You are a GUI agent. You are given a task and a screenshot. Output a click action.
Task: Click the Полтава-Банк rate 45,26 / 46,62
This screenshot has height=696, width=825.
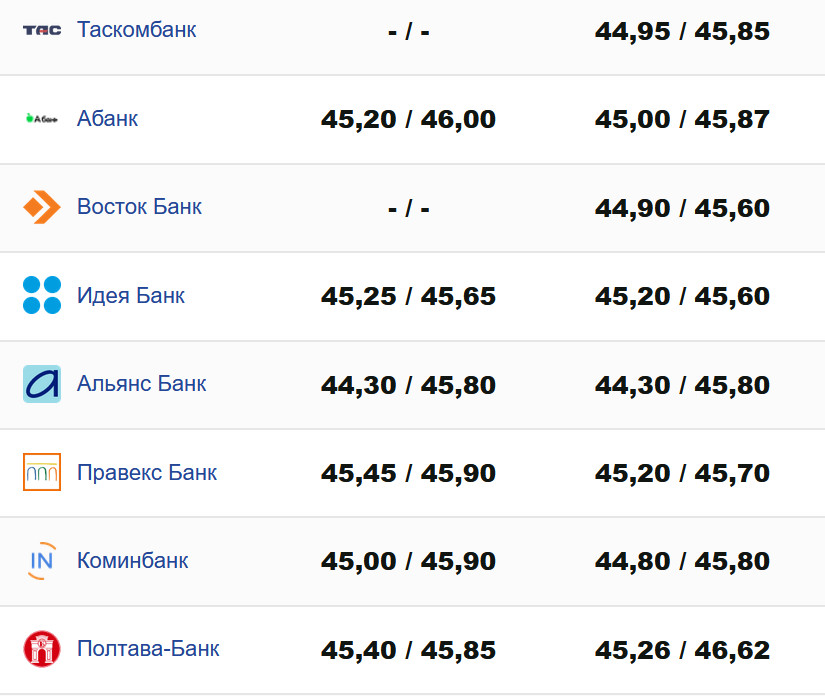(682, 650)
